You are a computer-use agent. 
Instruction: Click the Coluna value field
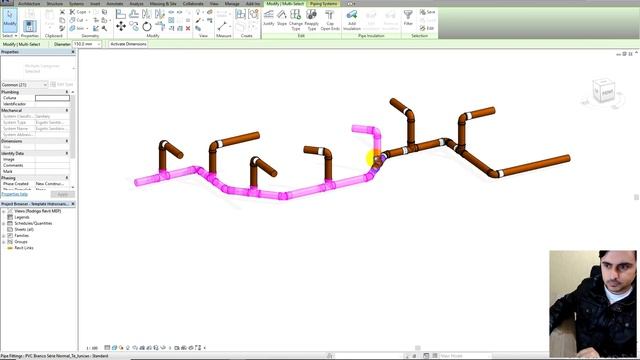click(x=52, y=98)
